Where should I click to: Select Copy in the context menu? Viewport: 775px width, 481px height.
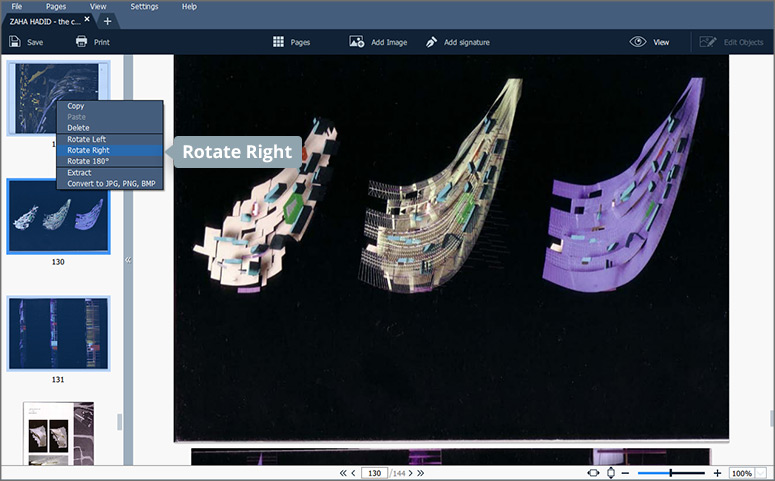tap(110, 106)
